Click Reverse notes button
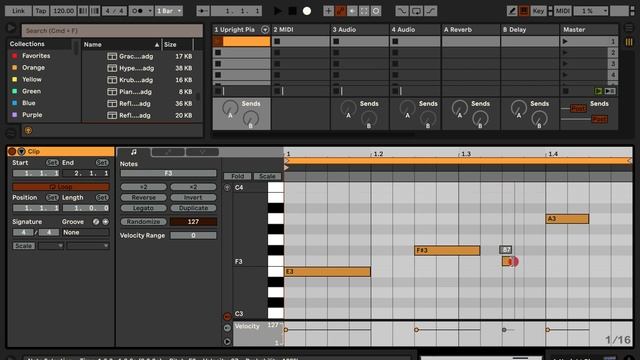Image resolution: width=640 pixels, height=360 pixels. tap(144, 198)
